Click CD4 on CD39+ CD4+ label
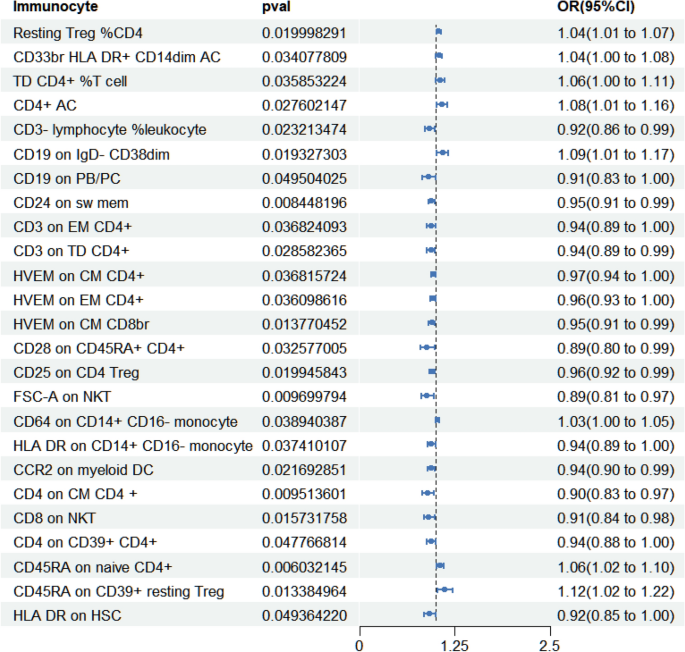Screen dimensions: 685x652 85,542
